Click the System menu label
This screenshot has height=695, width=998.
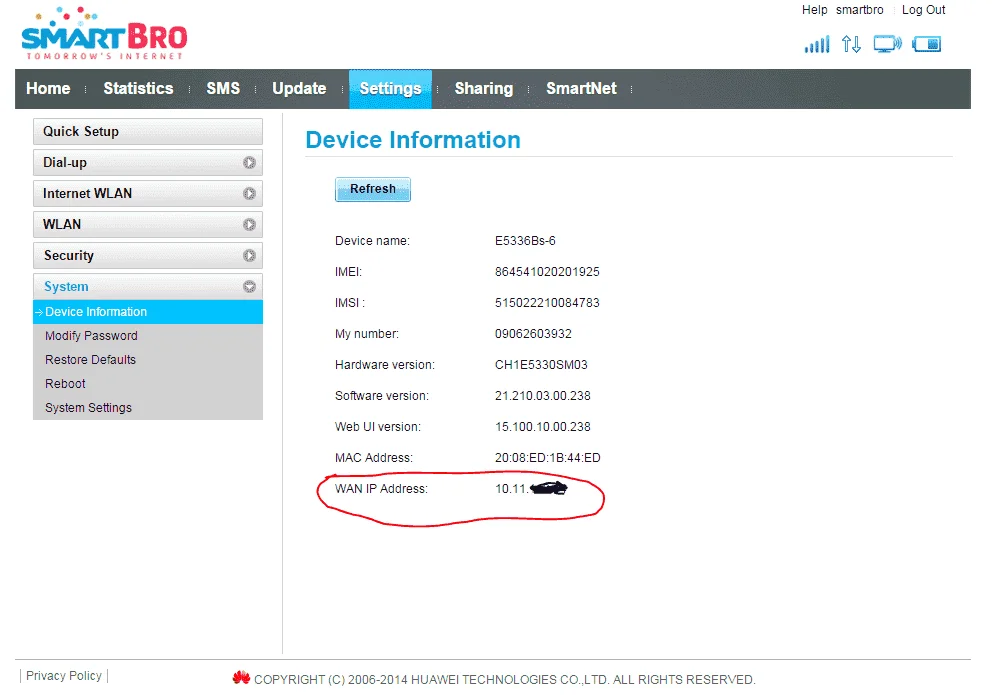[66, 287]
